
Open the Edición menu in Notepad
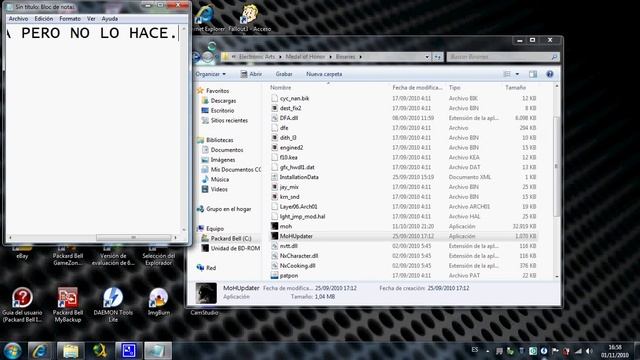coord(44,19)
